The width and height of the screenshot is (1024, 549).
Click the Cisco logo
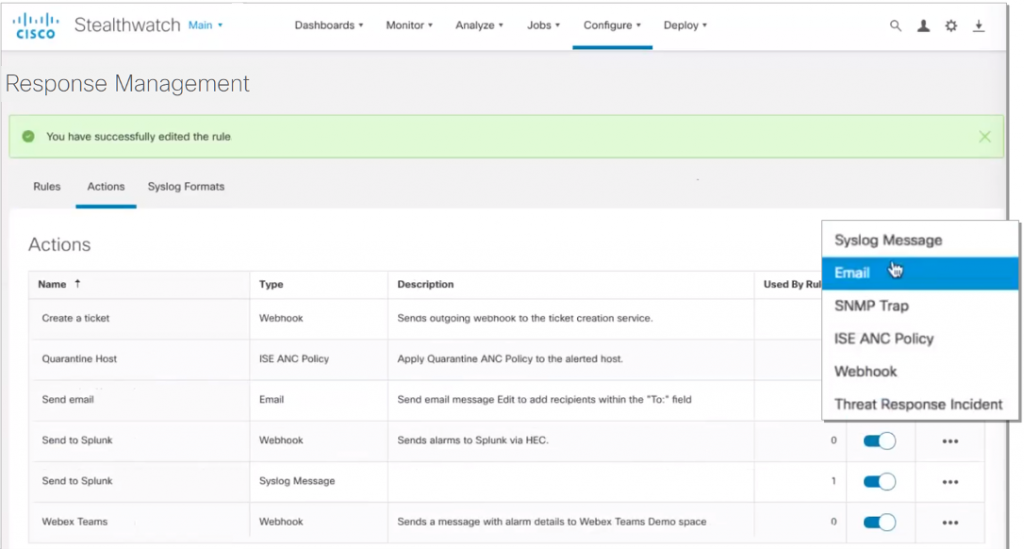[35, 26]
